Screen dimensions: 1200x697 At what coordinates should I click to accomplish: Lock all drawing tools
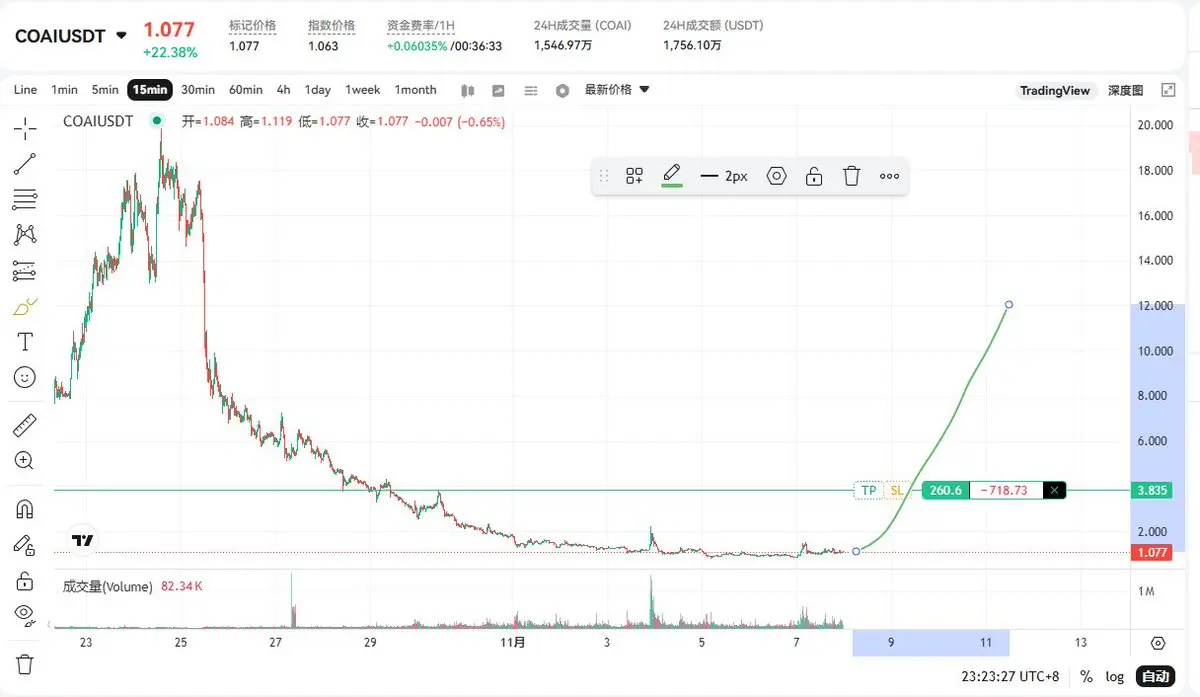(x=25, y=580)
